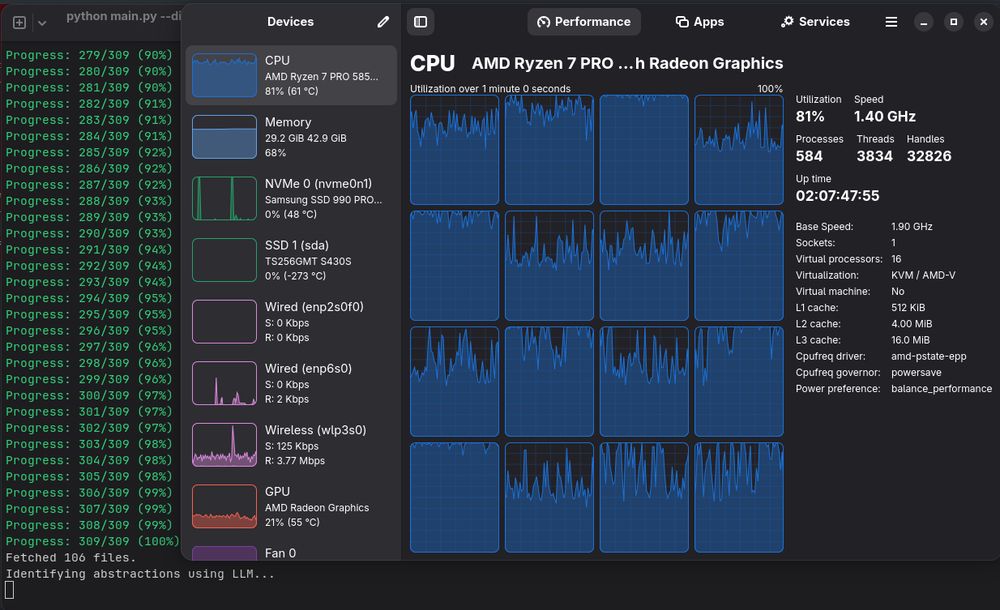The image size is (1000, 610).
Task: Minimize the system monitor window
Action: tap(924, 21)
